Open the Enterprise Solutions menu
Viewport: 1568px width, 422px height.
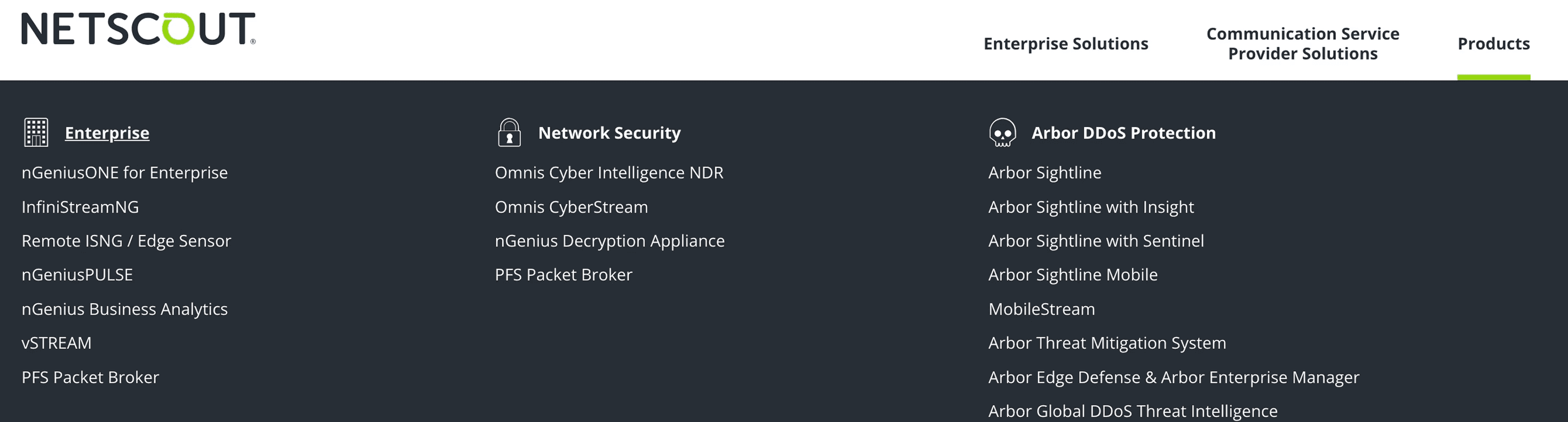click(x=1066, y=44)
